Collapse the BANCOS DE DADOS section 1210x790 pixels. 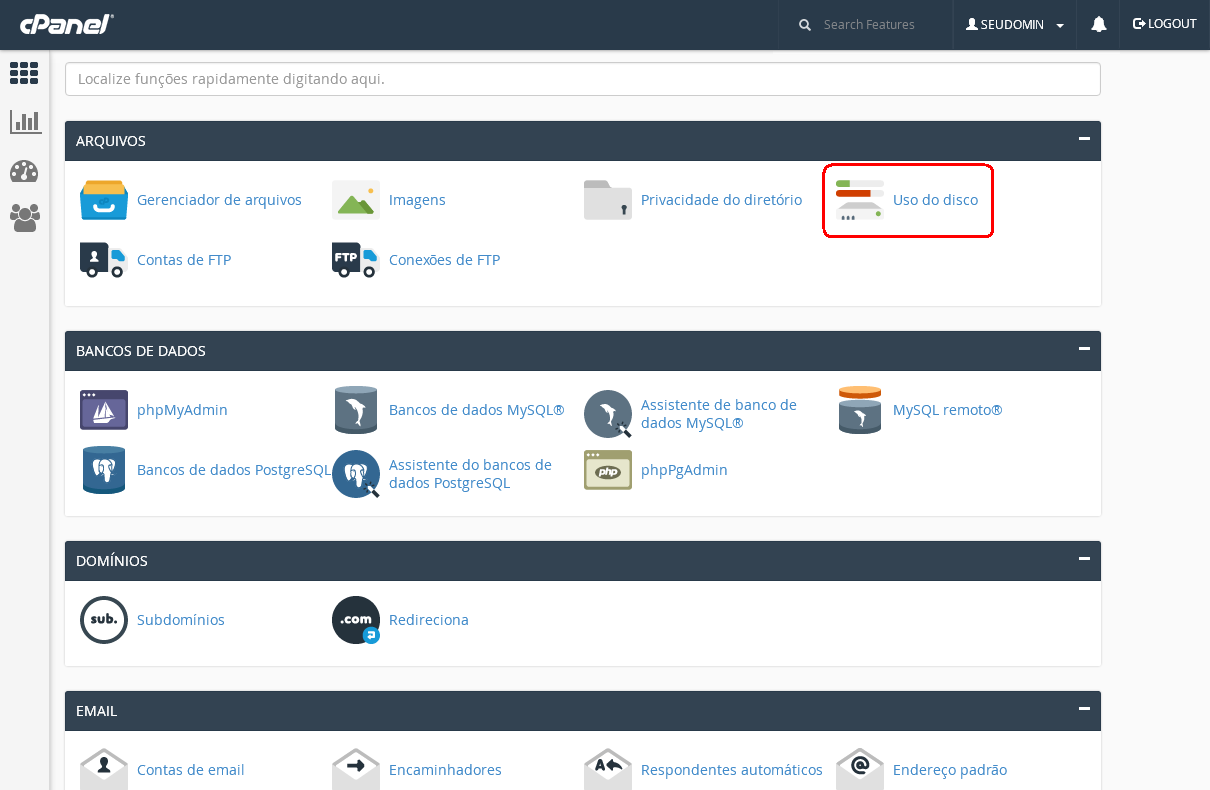coord(1084,349)
